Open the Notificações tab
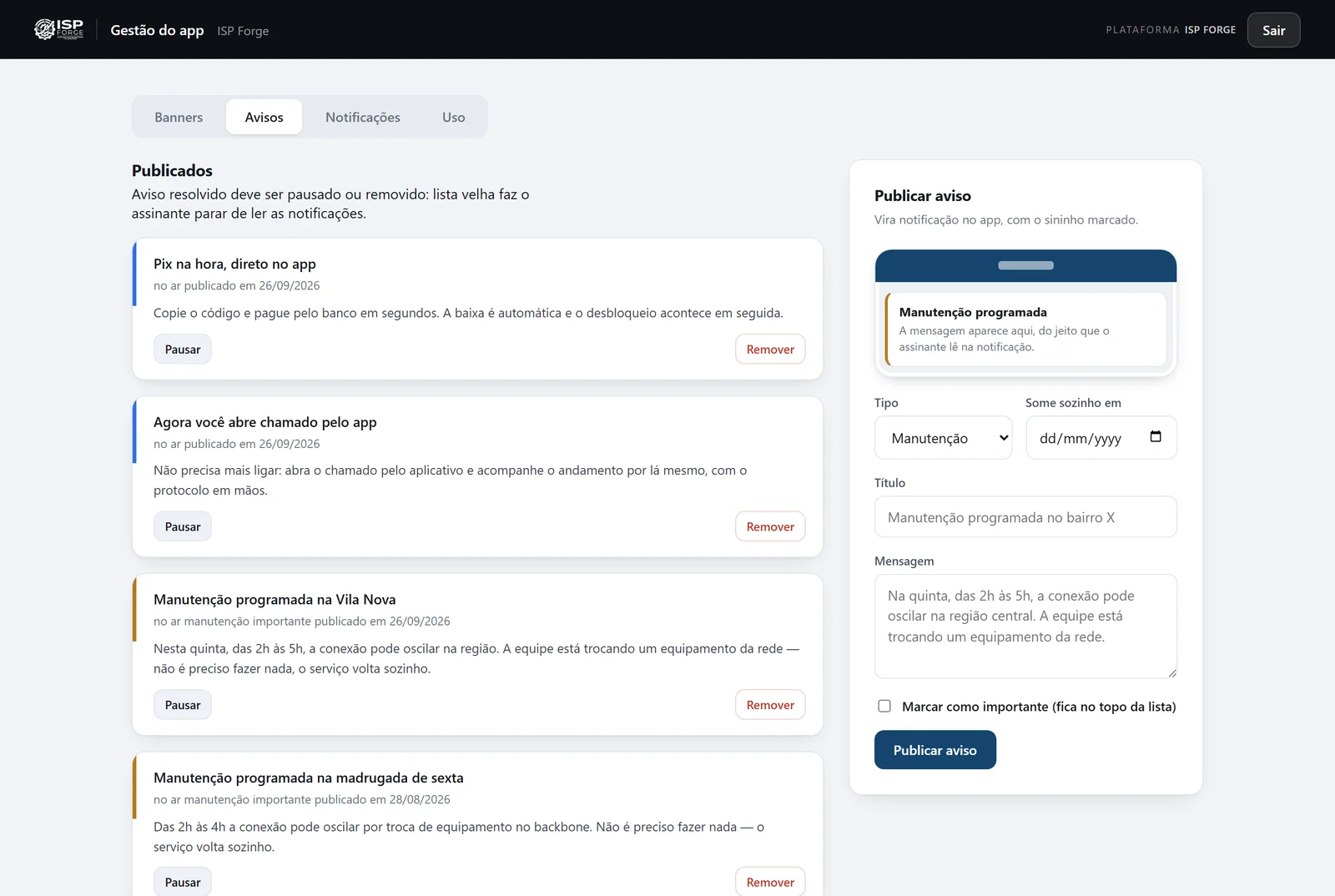This screenshot has width=1335, height=896. coord(363,117)
